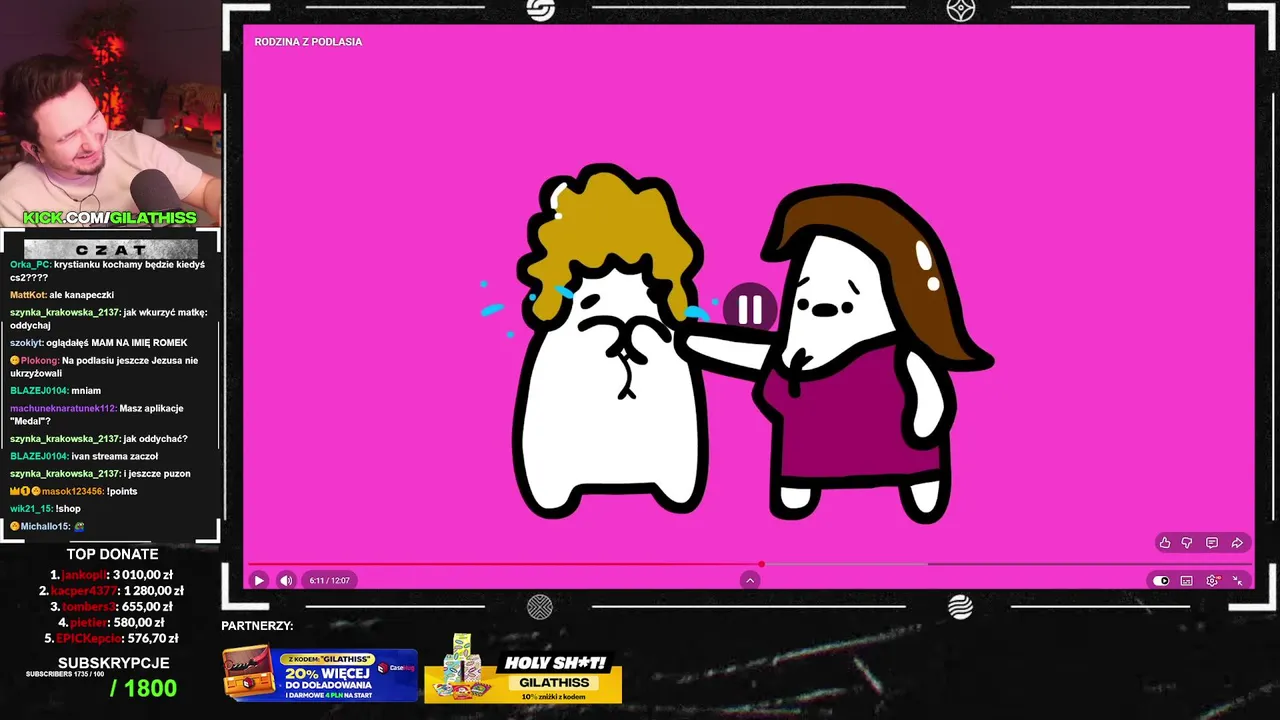Click the szokiyt message about MAM NA IMIĘ ROMEK

point(99,343)
